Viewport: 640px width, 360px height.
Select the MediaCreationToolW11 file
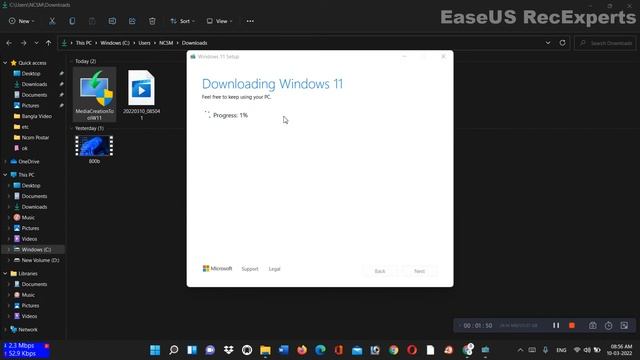tap(94, 95)
